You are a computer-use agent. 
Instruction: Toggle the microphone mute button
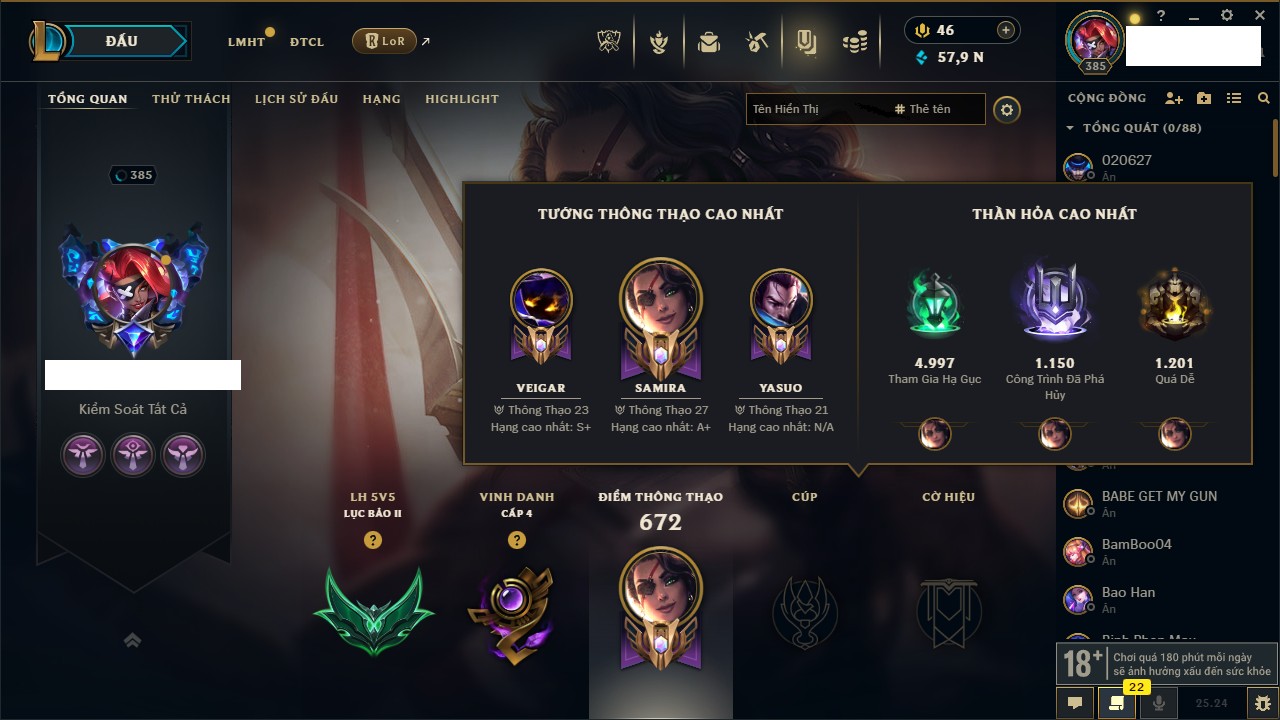point(1160,703)
